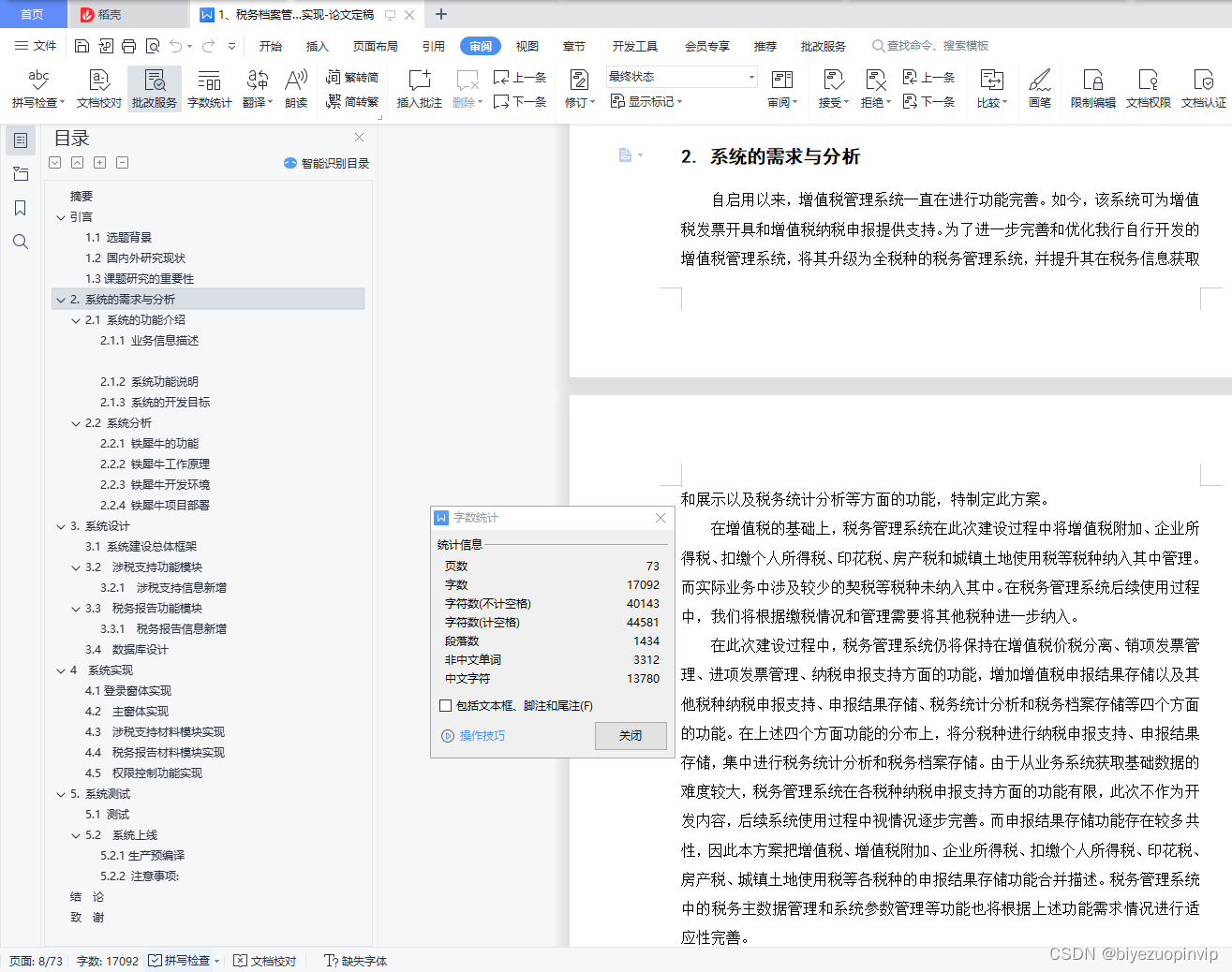Open the 审阅 pane button
The width and height of the screenshot is (1232, 972).
click(782, 89)
